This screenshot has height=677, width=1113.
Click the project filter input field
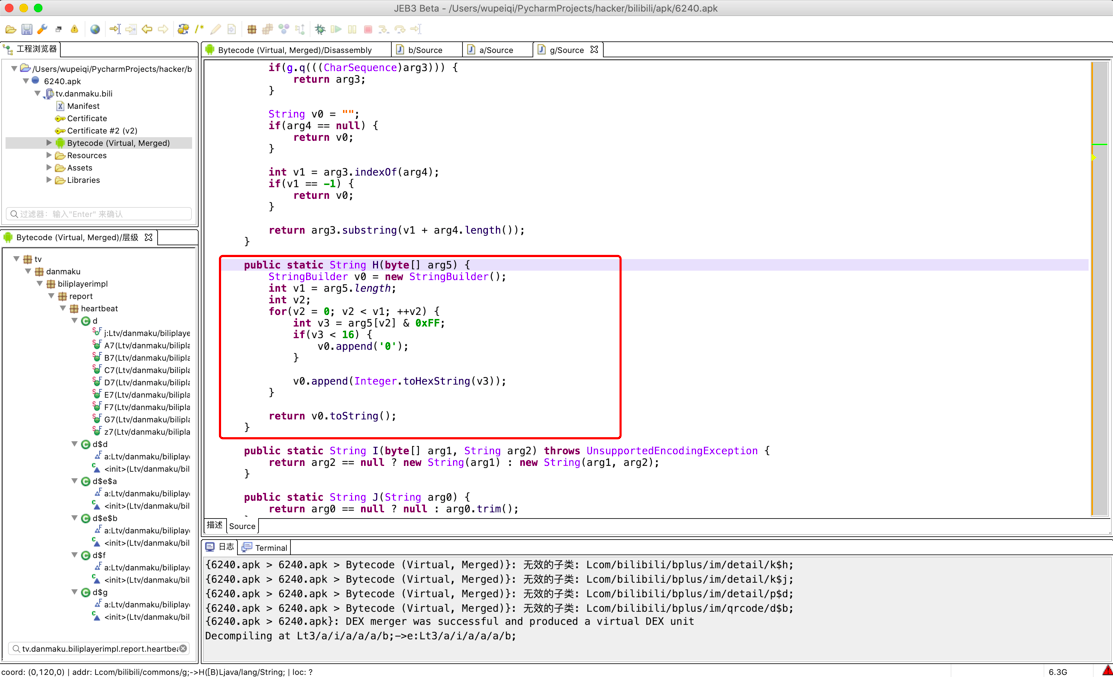(99, 214)
